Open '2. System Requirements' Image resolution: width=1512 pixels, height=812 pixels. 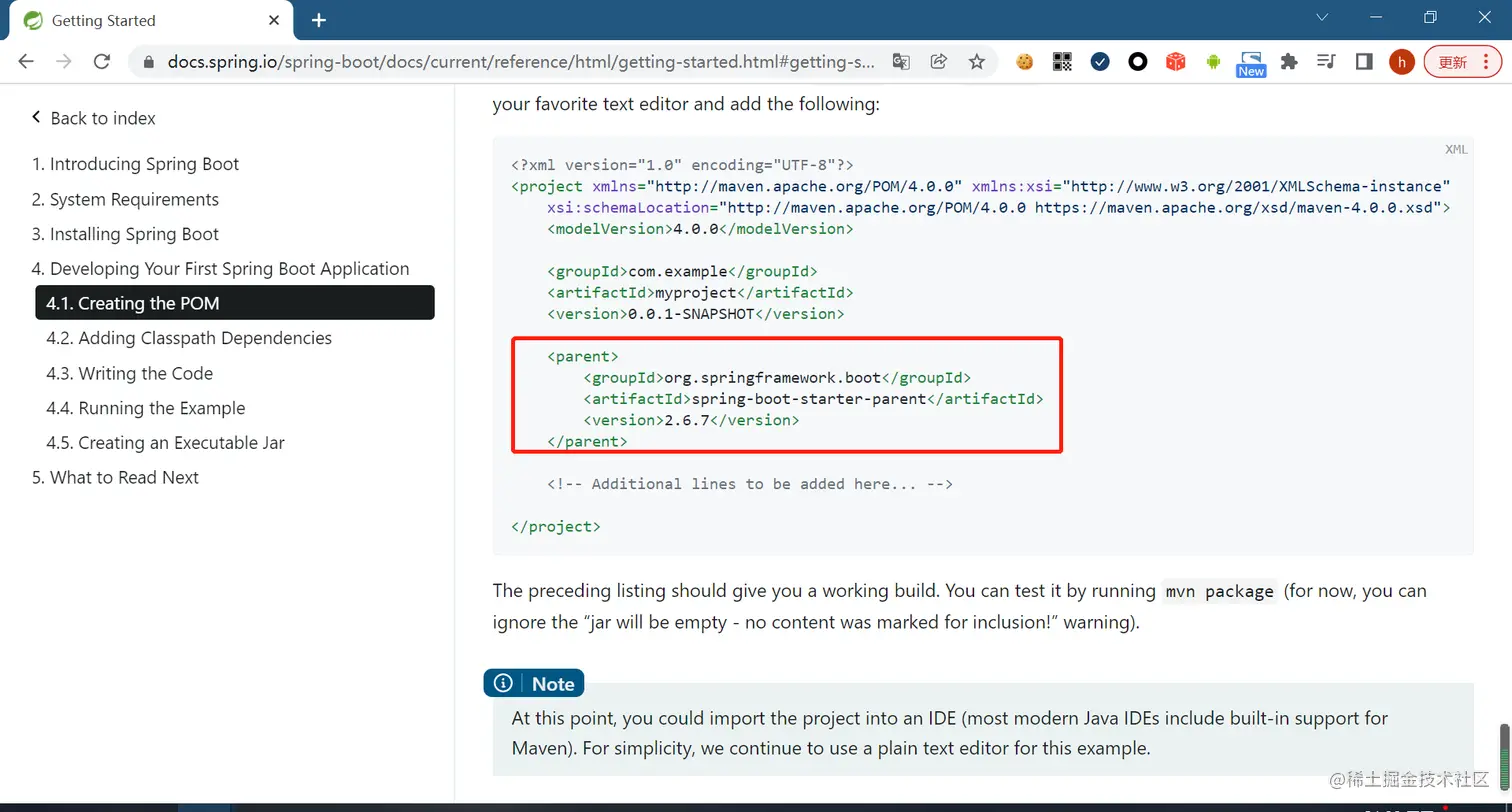(x=125, y=199)
